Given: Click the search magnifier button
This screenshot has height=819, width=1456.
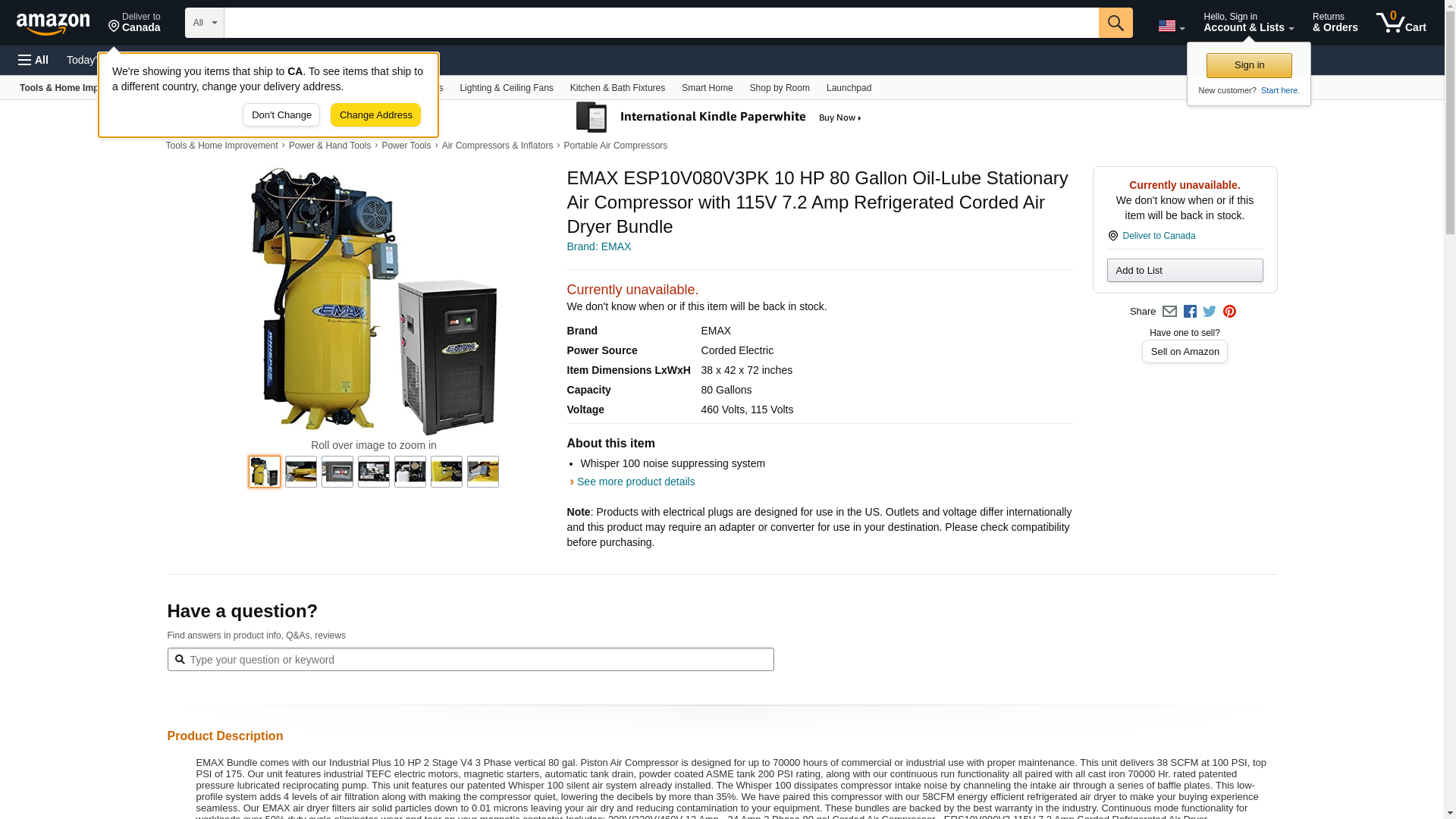Looking at the screenshot, I should point(1115,23).
